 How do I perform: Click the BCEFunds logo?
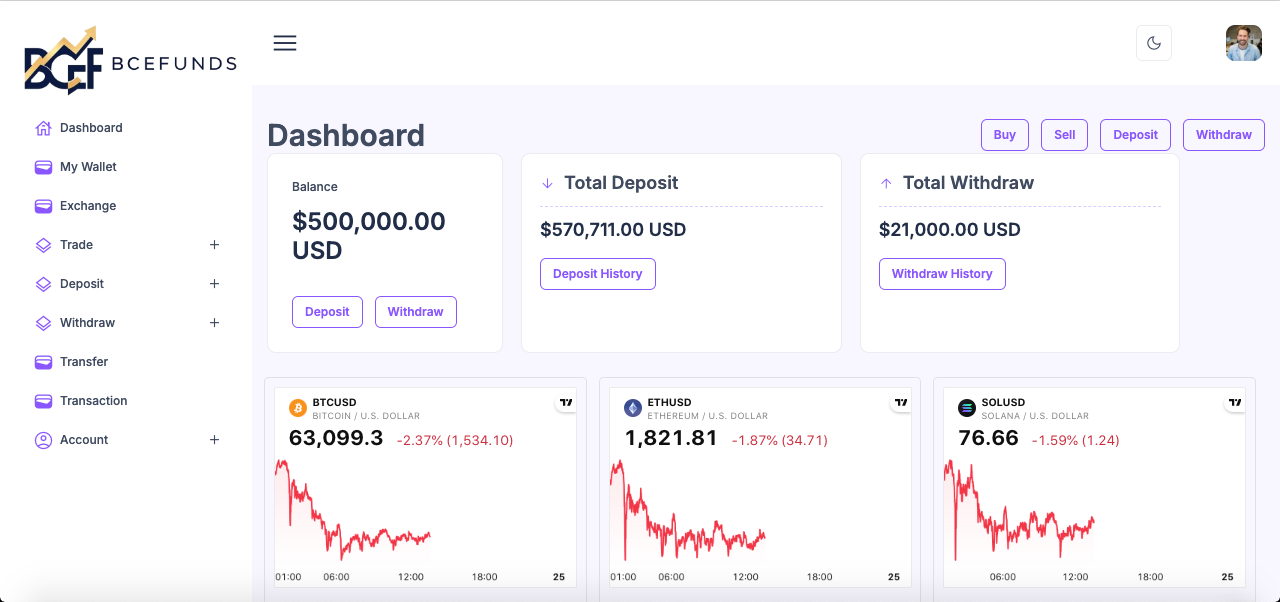coord(130,61)
